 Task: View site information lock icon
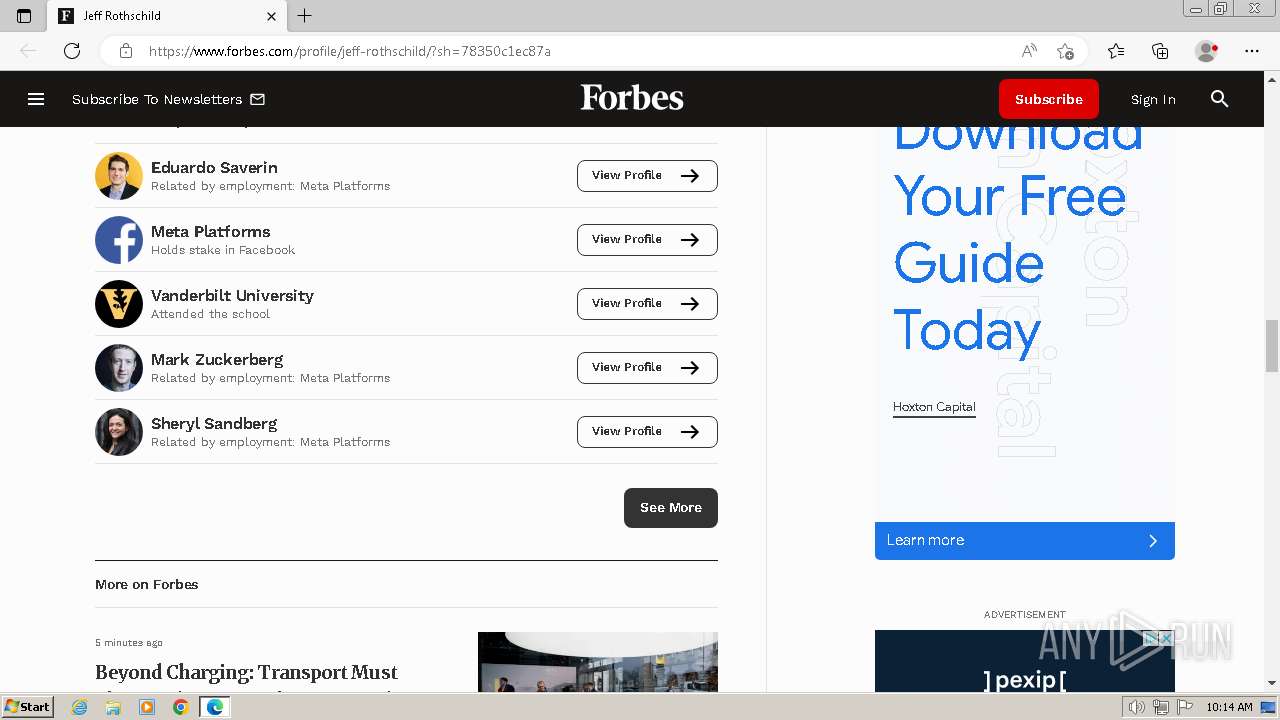[x=125, y=51]
